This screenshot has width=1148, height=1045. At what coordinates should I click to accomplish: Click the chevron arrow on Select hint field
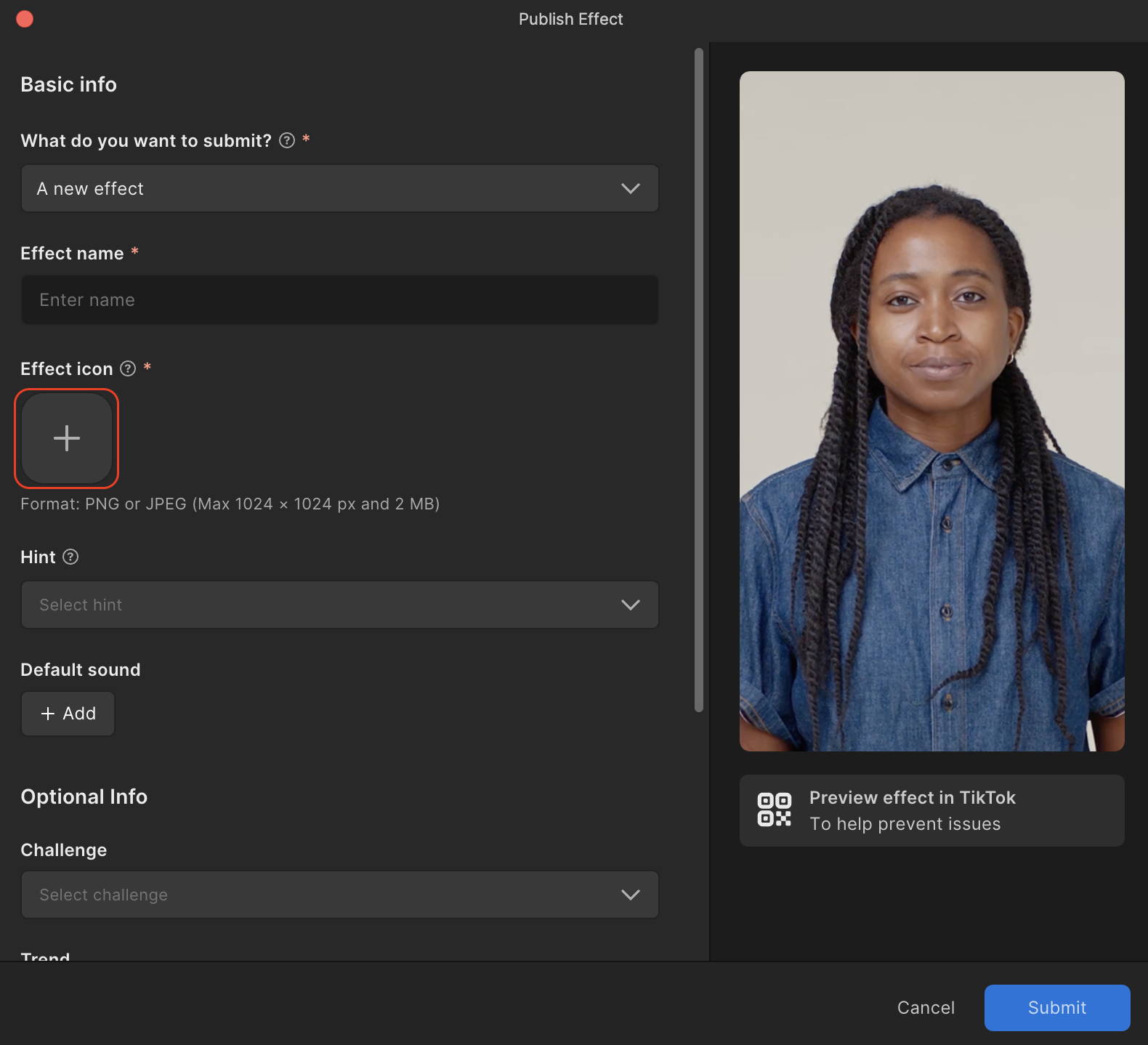coord(630,605)
